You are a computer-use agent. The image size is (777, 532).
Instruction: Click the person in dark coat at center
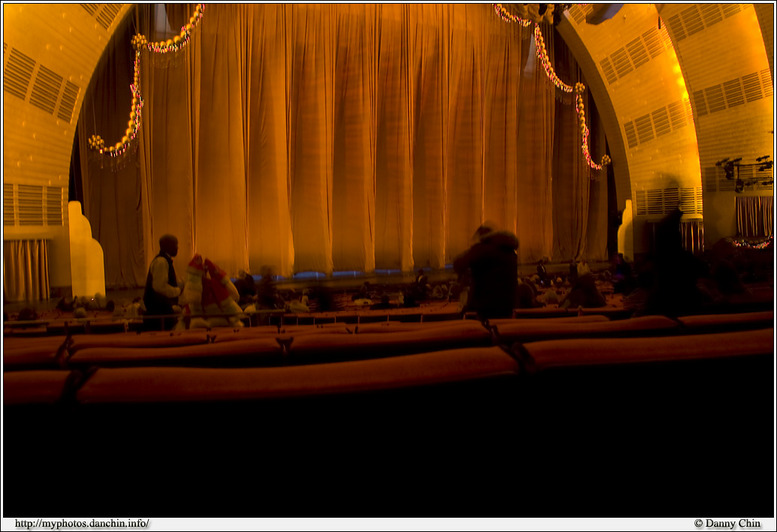tap(489, 272)
